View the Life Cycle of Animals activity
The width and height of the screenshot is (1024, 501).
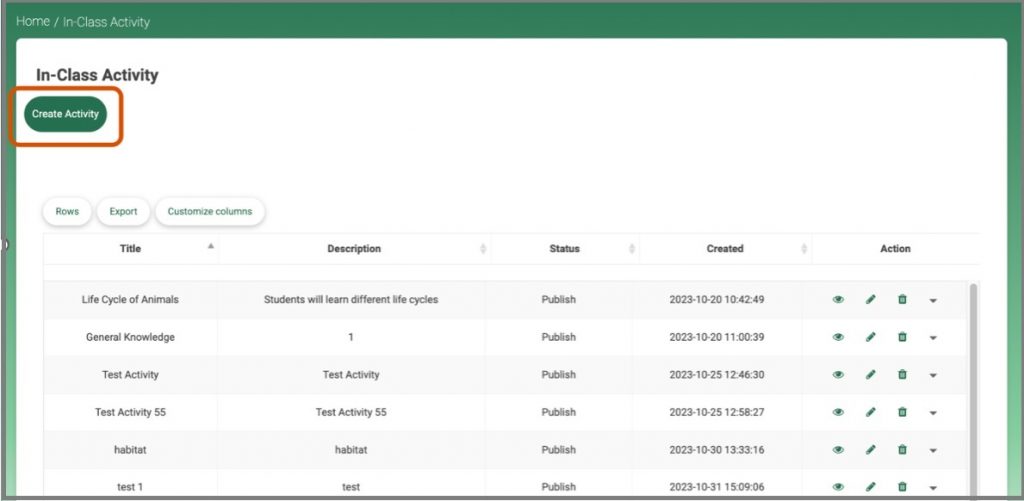coord(838,300)
